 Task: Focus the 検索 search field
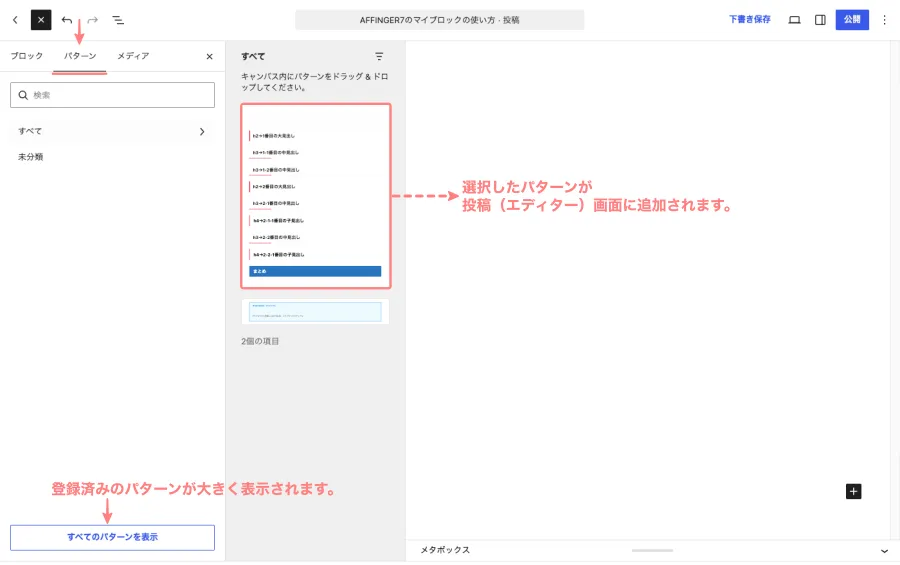[112, 95]
